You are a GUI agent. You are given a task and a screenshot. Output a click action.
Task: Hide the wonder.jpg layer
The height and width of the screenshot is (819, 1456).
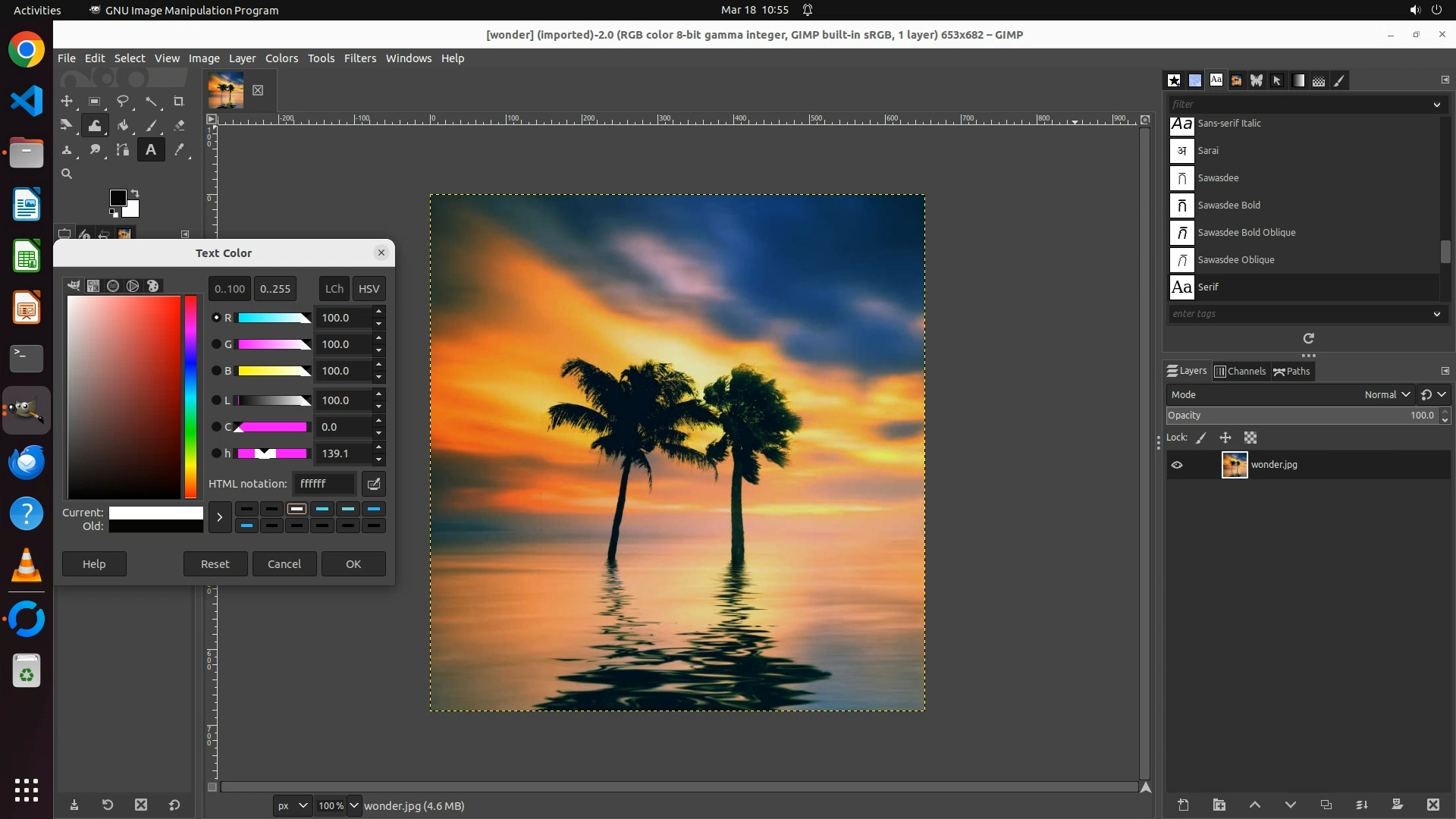(x=1177, y=465)
